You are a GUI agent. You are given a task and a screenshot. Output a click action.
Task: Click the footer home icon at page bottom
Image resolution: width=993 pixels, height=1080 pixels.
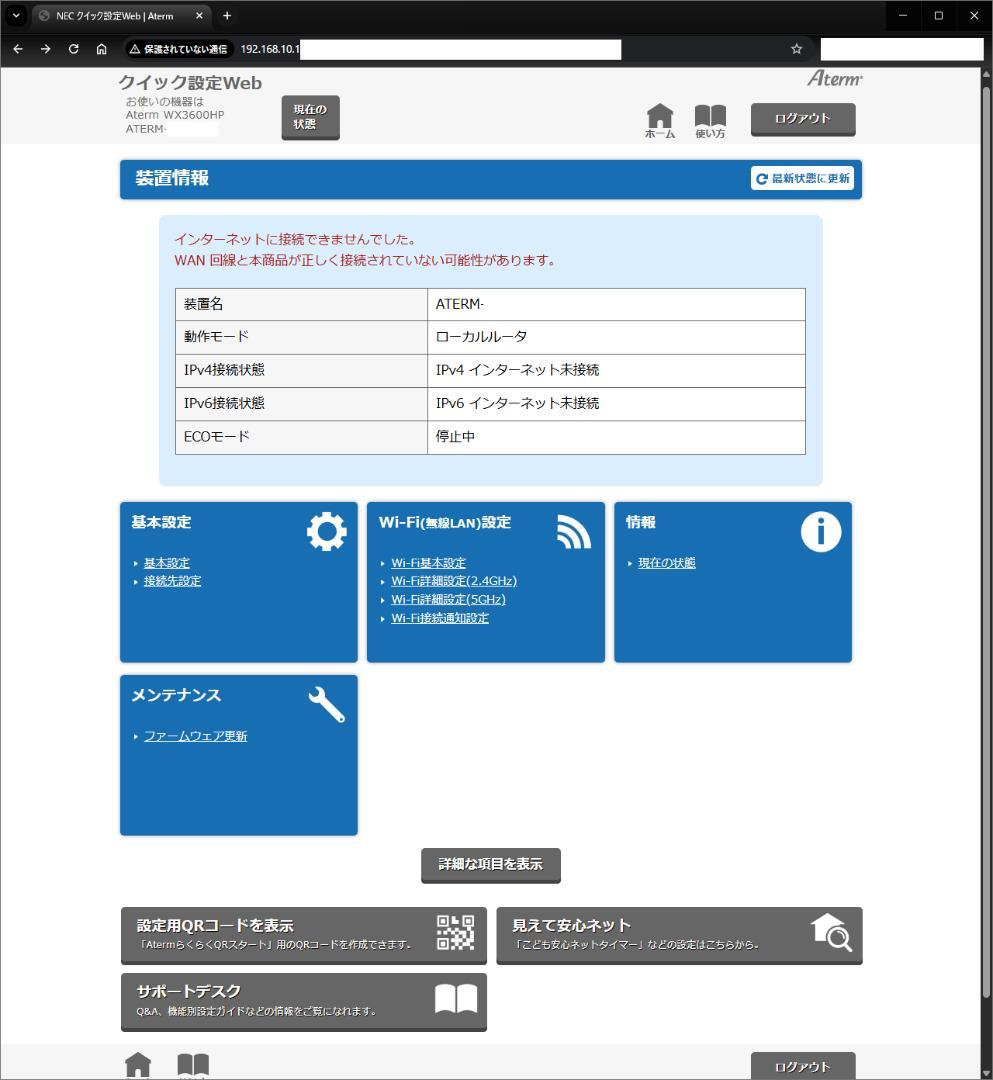[138, 1065]
